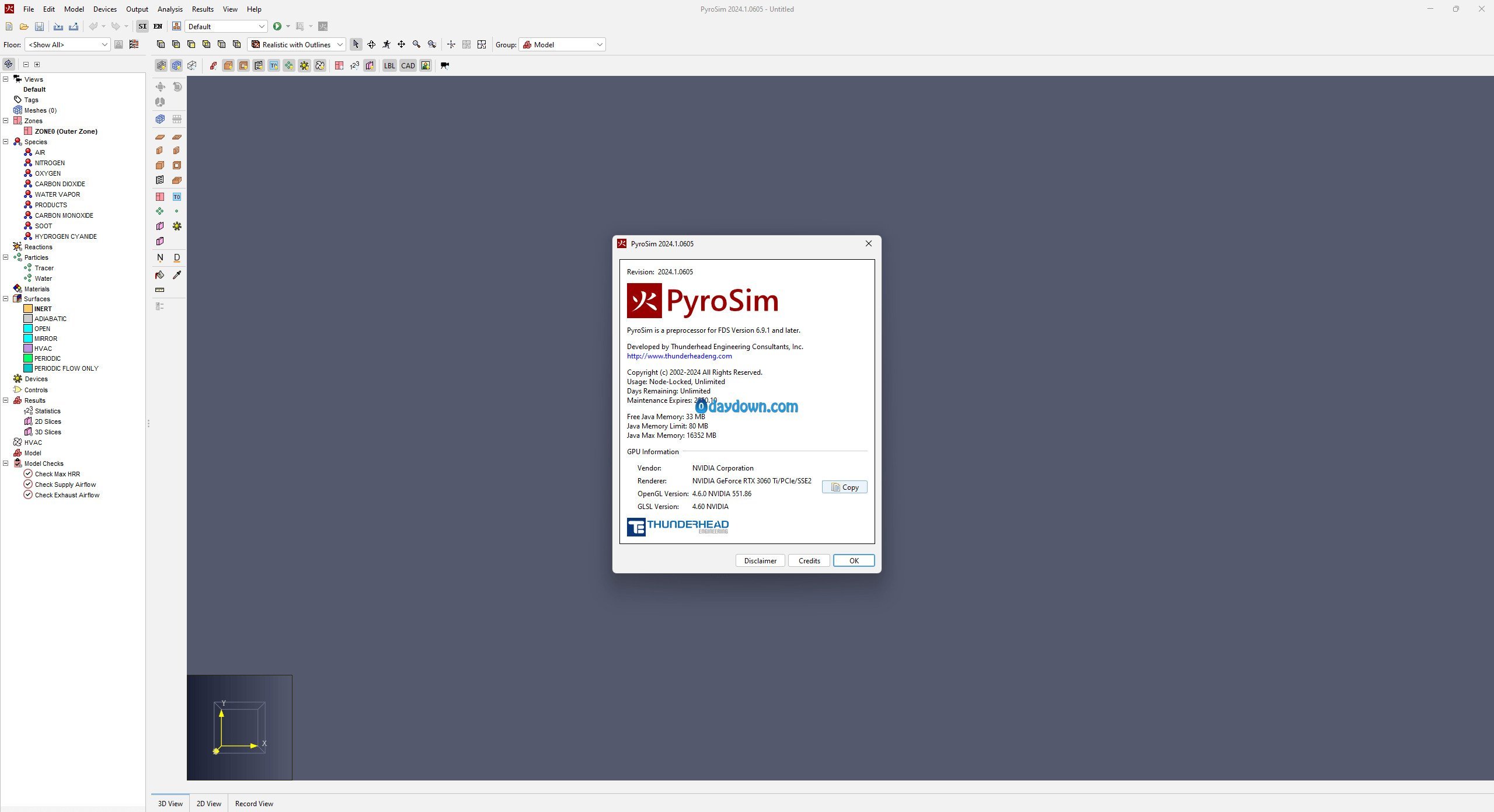Click the Open file folder icon
This screenshot has width=1494, height=812.
(x=24, y=26)
